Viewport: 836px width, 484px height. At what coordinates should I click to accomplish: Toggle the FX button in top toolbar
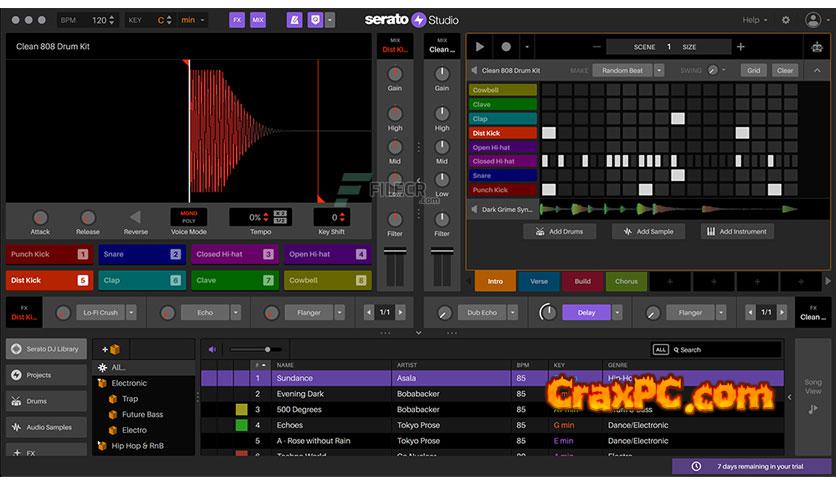[237, 20]
